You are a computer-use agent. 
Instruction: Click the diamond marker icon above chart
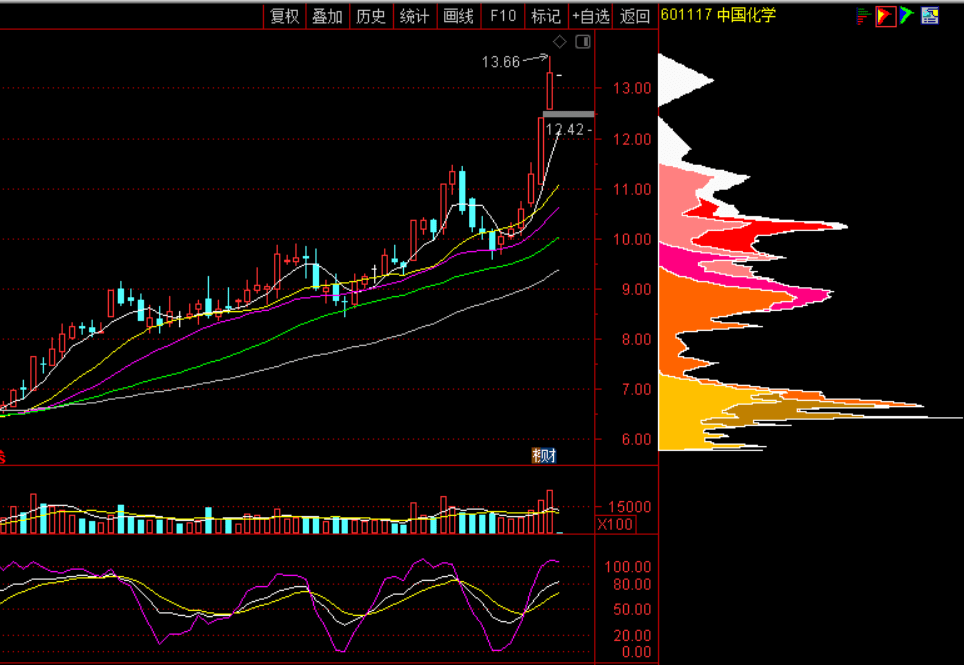click(560, 42)
